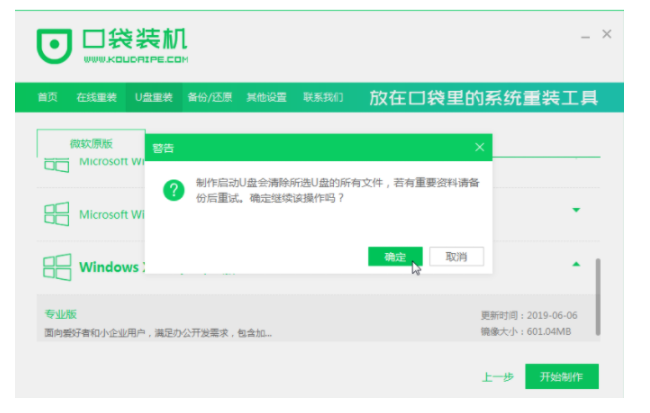Click Windows logo icon beside bold Windows entry
The height and width of the screenshot is (413, 650).
(56, 267)
